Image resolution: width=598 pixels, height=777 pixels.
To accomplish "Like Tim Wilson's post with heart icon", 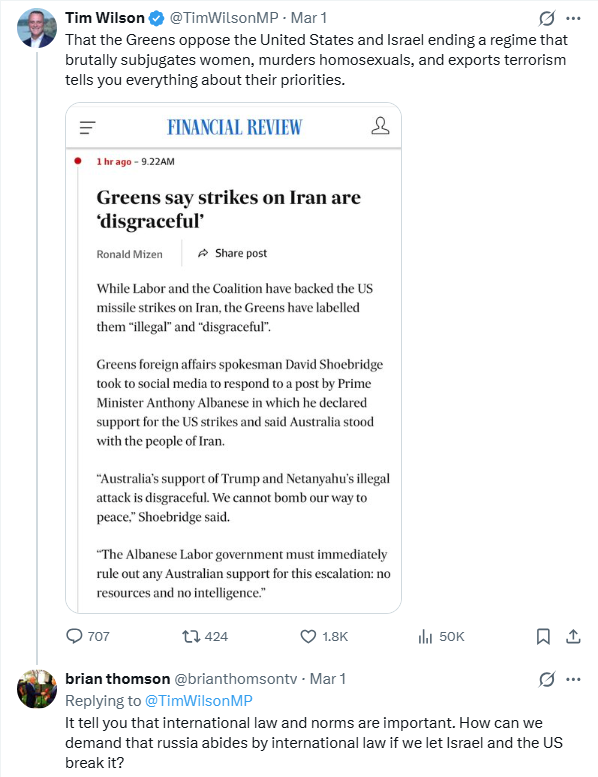I will click(308, 636).
